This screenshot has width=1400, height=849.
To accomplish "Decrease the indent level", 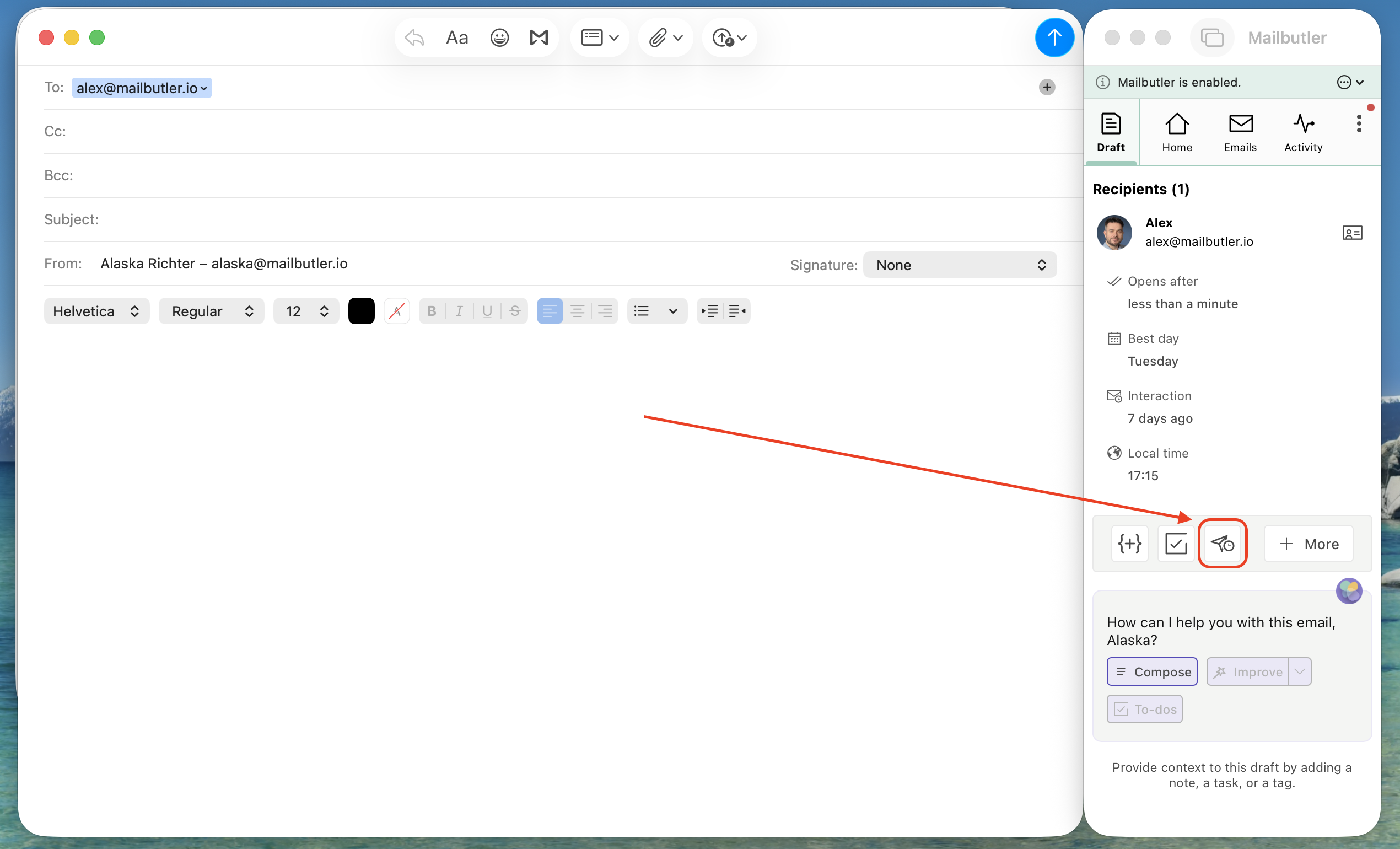I will point(737,311).
